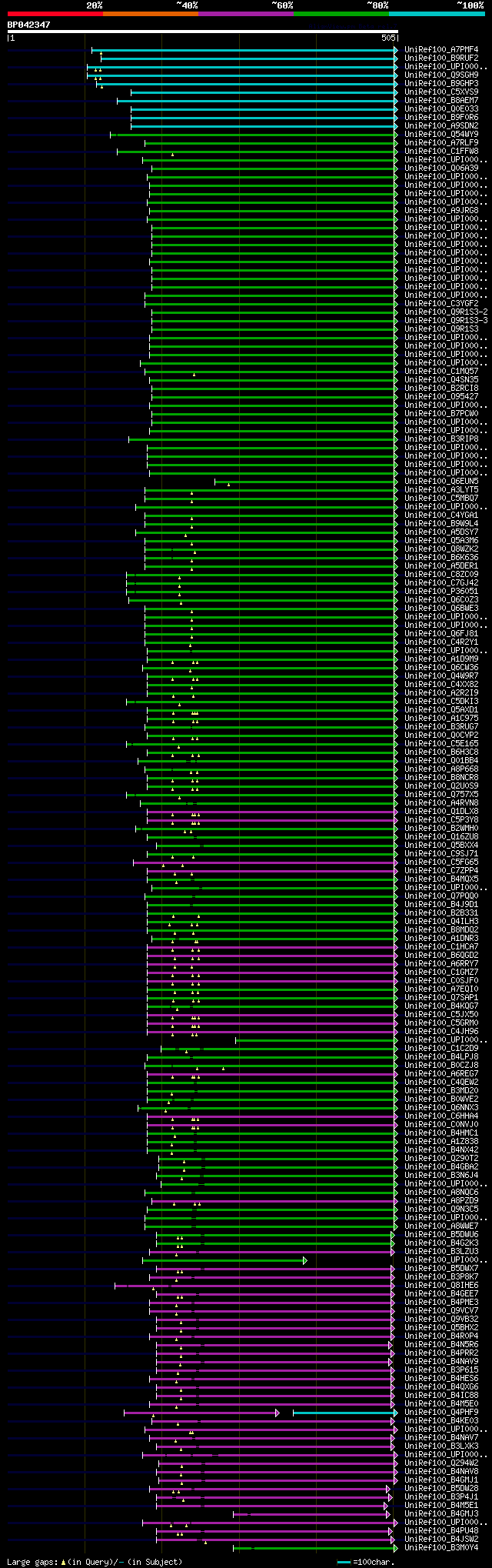Select the UniRef100_Q9R1S3-2 label
The width and height of the screenshot is (492, 1568).
point(446,312)
